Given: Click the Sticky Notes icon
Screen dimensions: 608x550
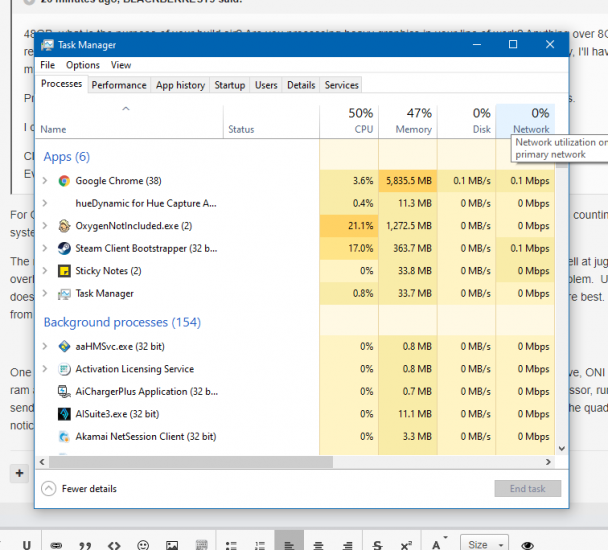Looking at the screenshot, I should pyautogui.click(x=64, y=271).
